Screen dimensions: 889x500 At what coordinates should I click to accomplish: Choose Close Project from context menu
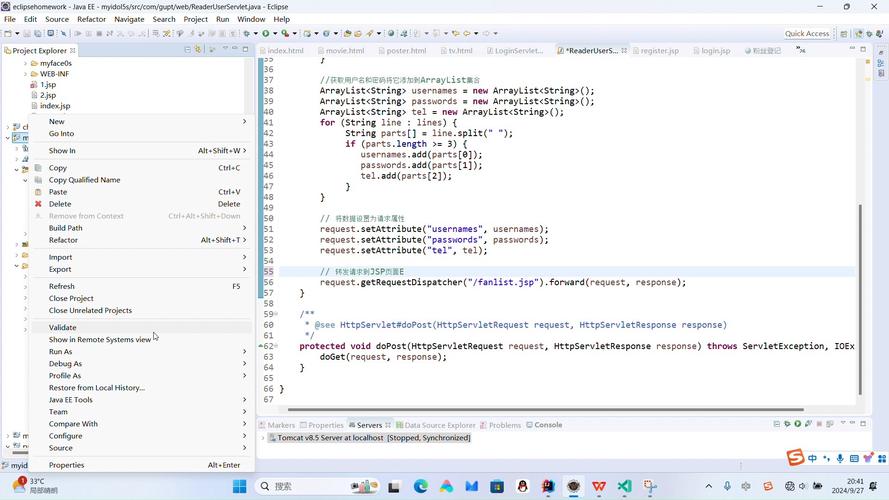click(142, 298)
